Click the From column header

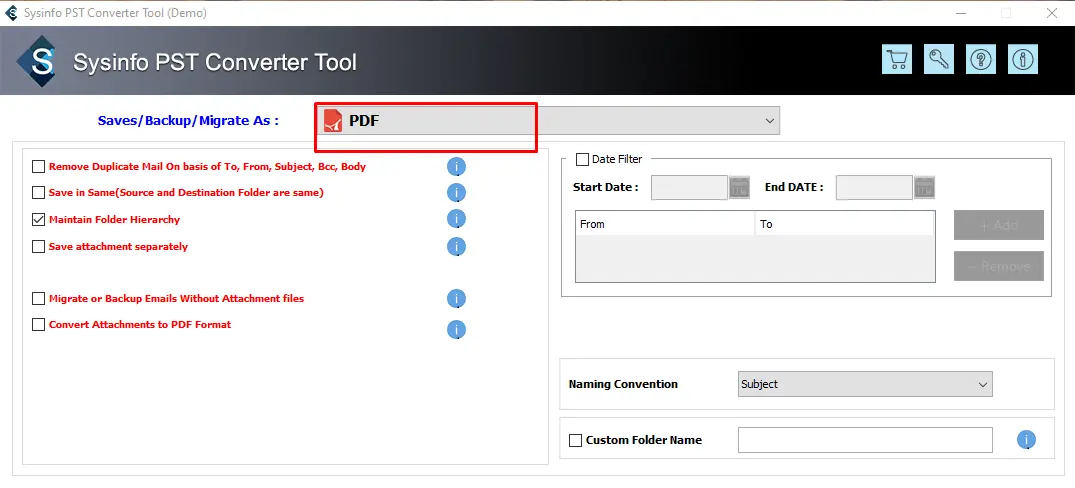(x=665, y=224)
